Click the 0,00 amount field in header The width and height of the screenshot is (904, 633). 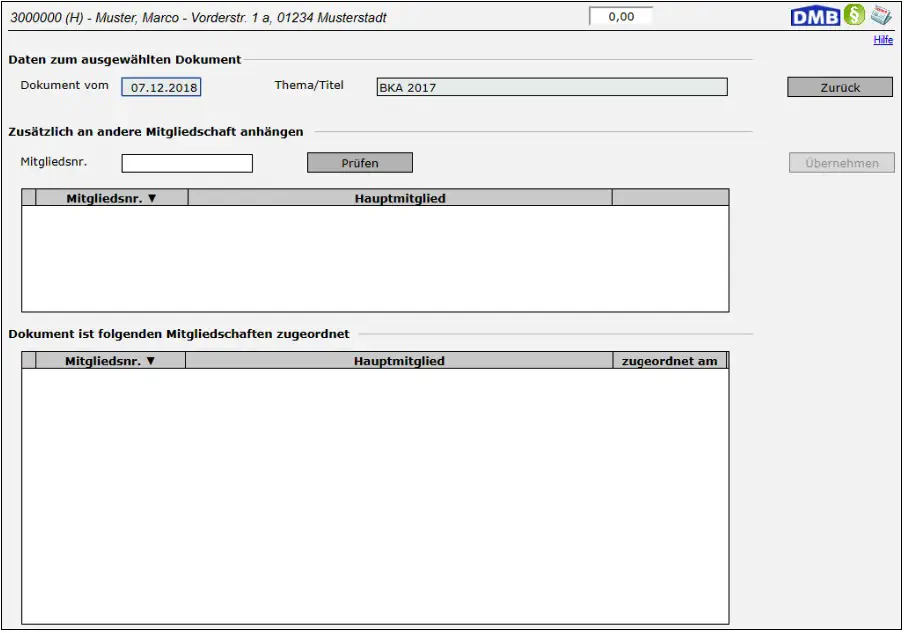[x=621, y=17]
